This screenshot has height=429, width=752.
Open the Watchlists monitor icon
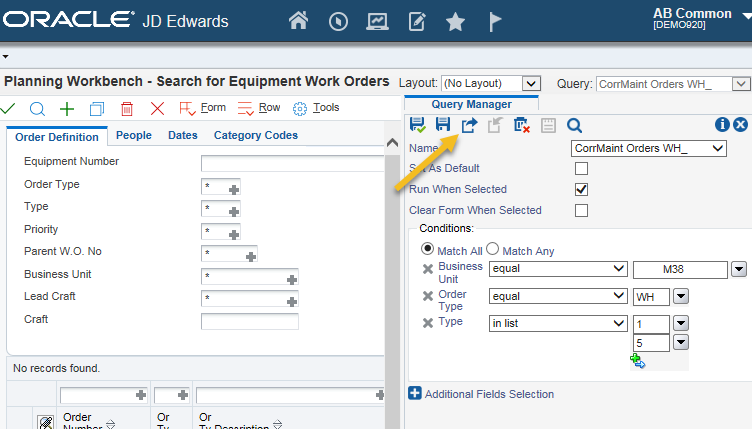tap(377, 22)
